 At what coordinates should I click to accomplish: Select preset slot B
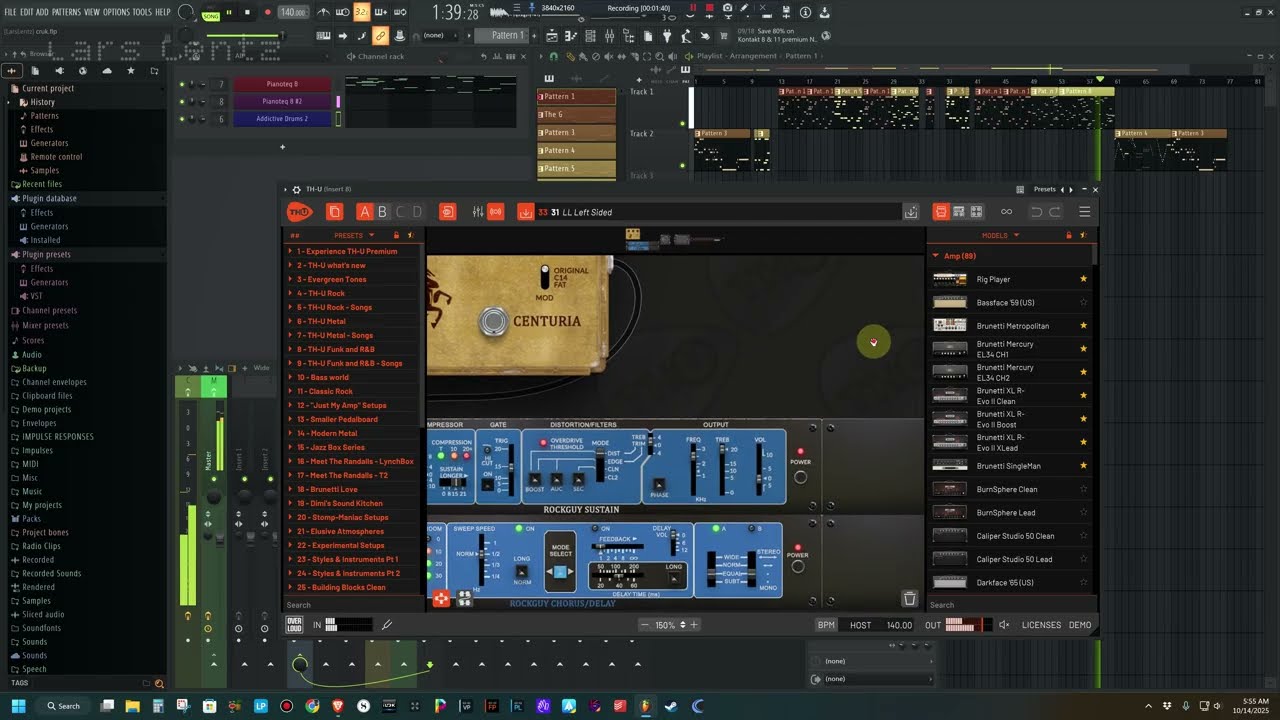(382, 212)
